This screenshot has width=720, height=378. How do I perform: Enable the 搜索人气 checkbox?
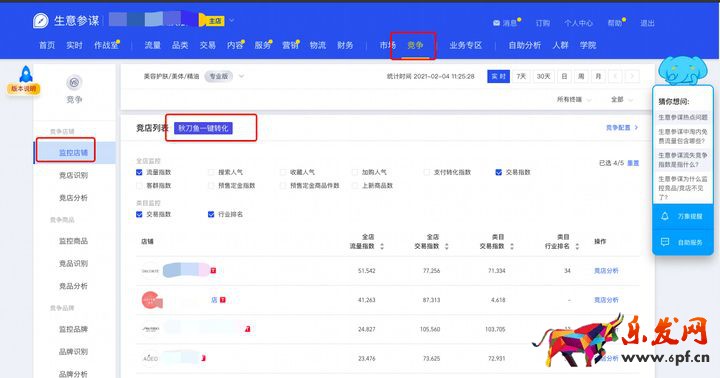pyautogui.click(x=211, y=172)
